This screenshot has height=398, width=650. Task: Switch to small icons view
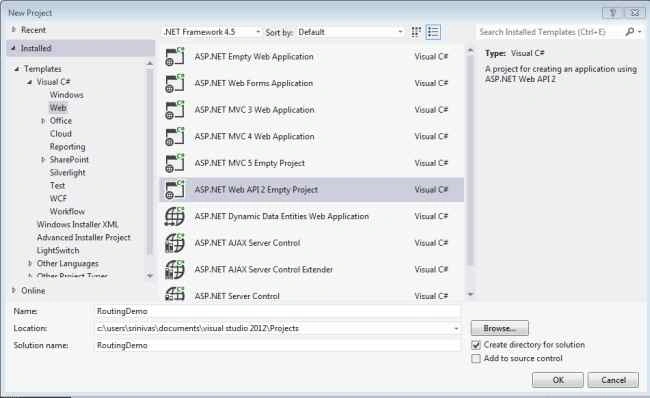(416, 32)
